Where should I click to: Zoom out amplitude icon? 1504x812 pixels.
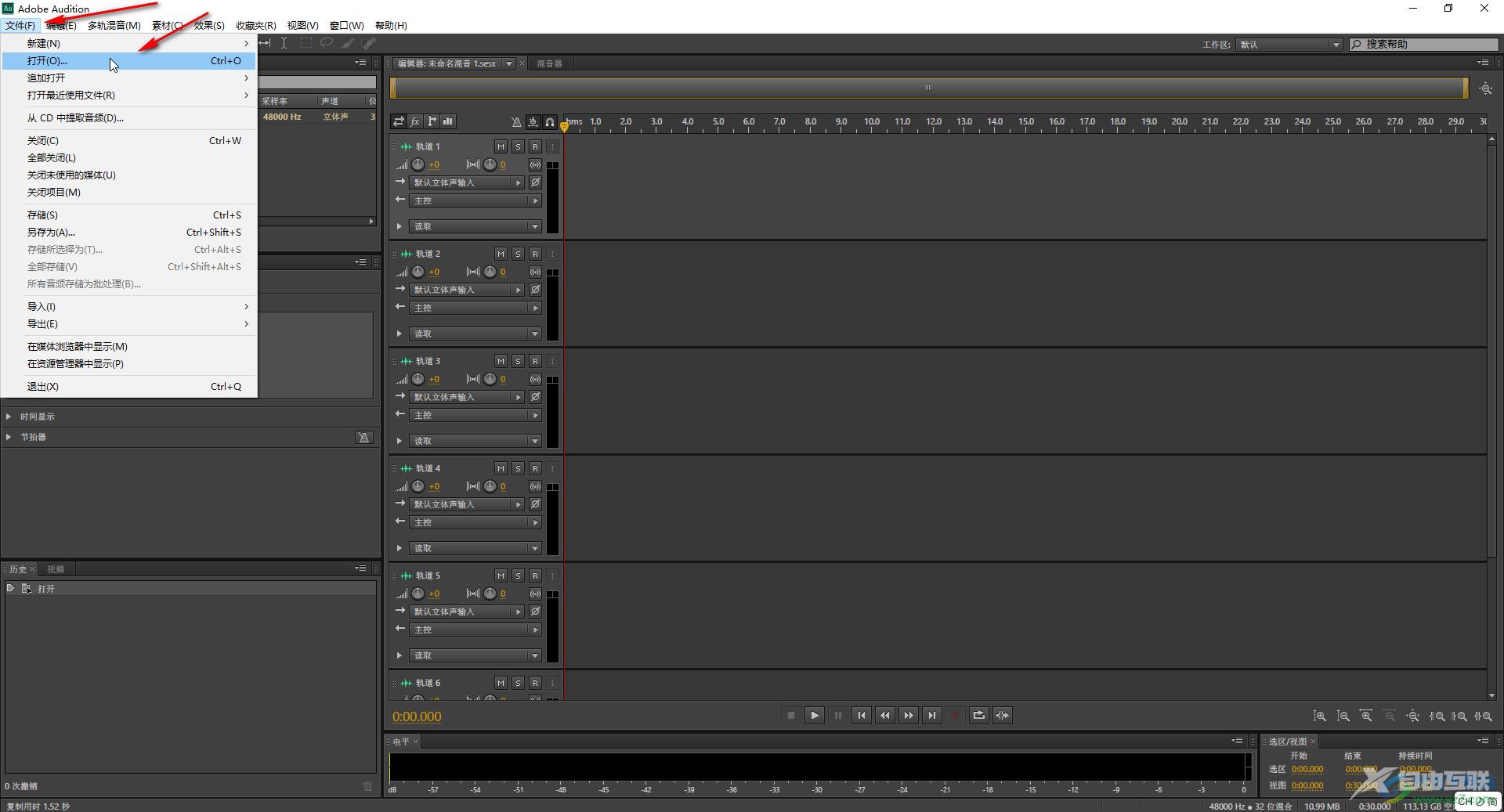pos(1343,716)
